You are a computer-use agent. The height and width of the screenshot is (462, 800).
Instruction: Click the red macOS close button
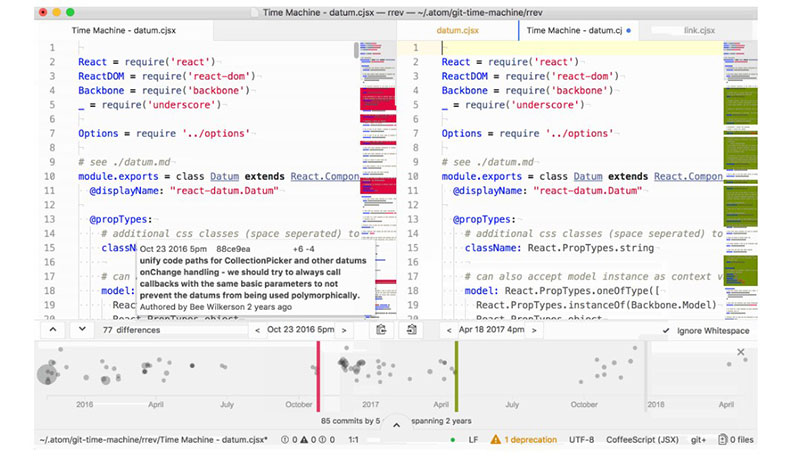pyautogui.click(x=43, y=12)
